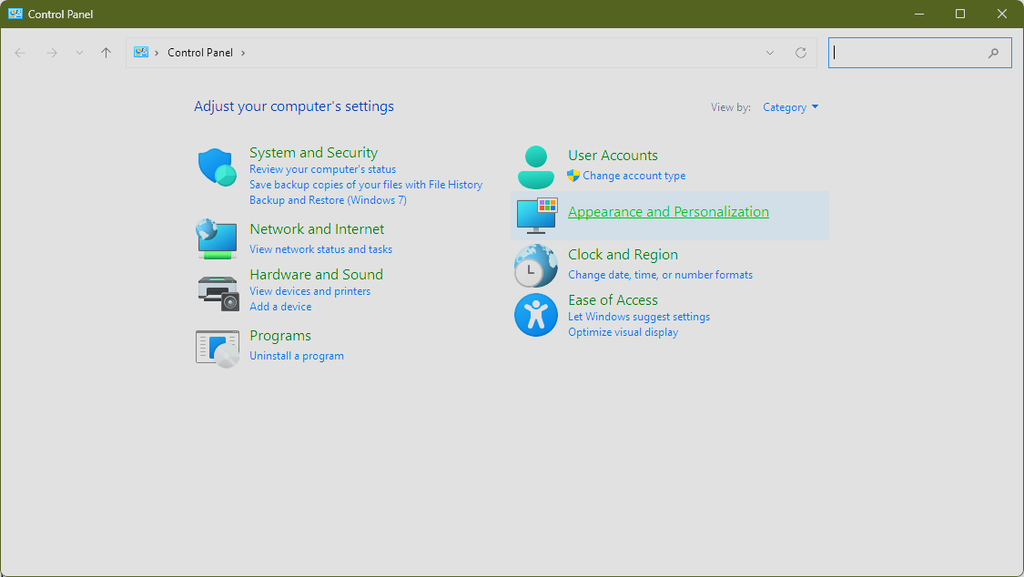Open System and Security category
1024x577 pixels.
pos(313,153)
